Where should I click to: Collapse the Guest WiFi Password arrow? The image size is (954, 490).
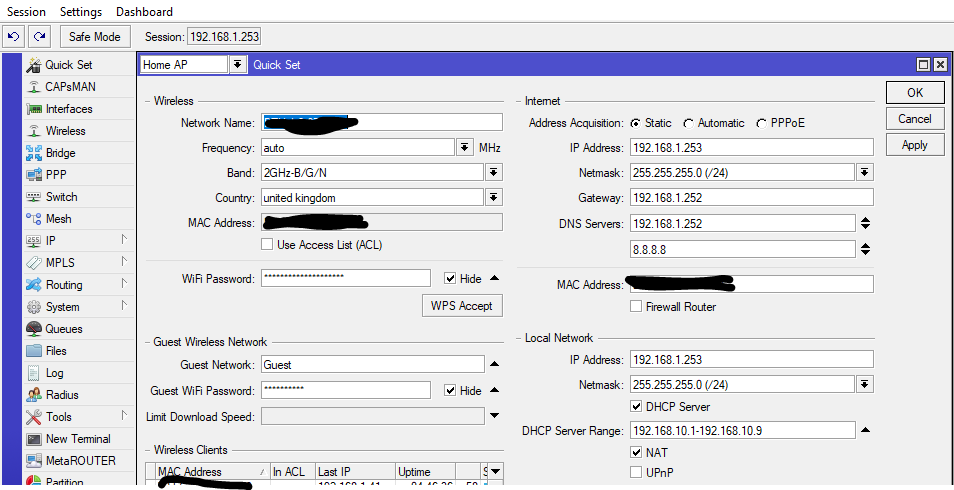pos(495,391)
